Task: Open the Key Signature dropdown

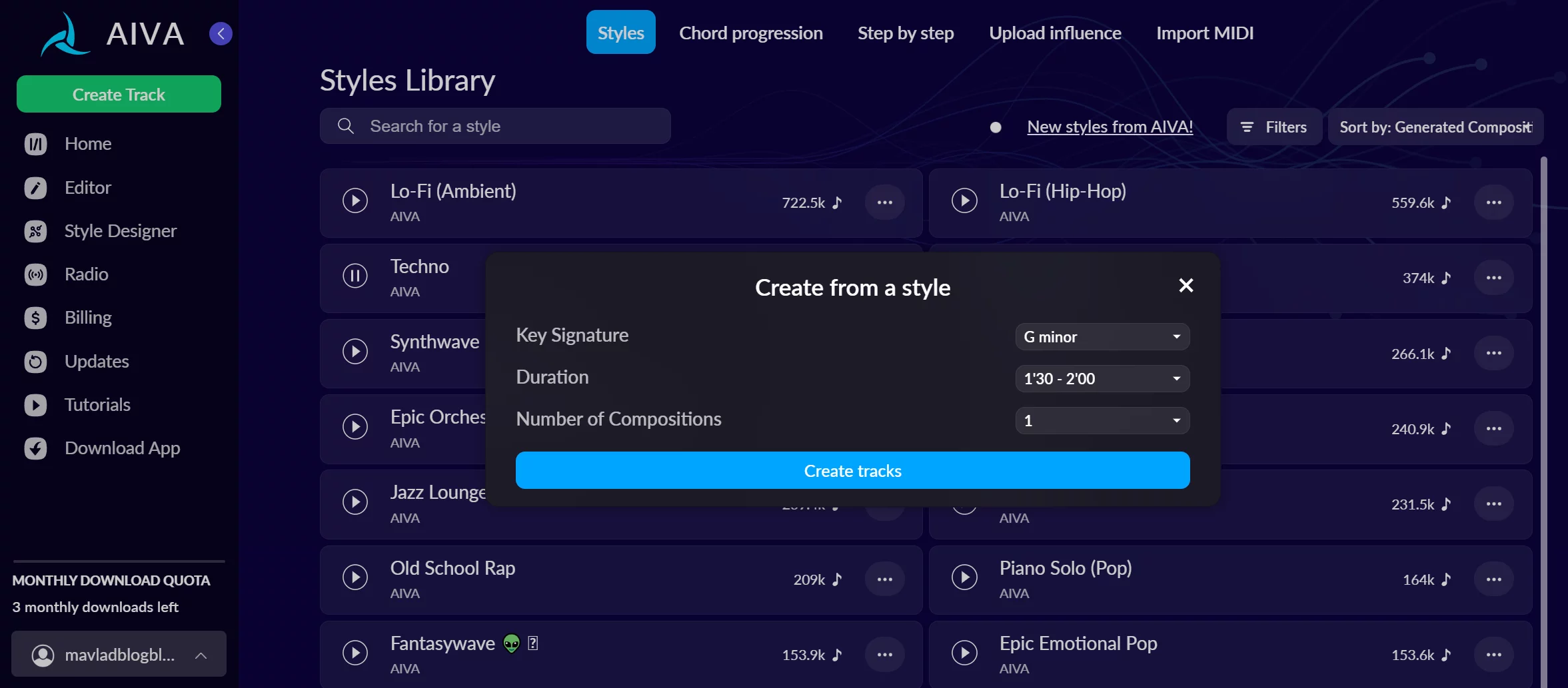Action: (1102, 337)
